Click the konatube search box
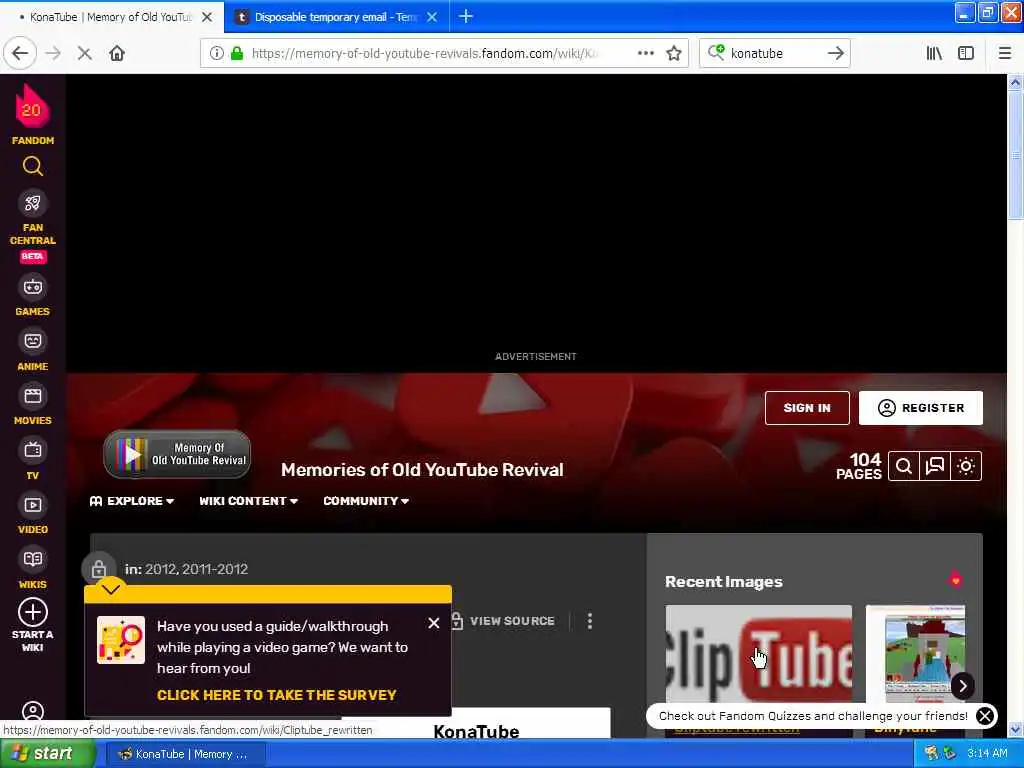Screen dimensions: 1024x768 774,54
